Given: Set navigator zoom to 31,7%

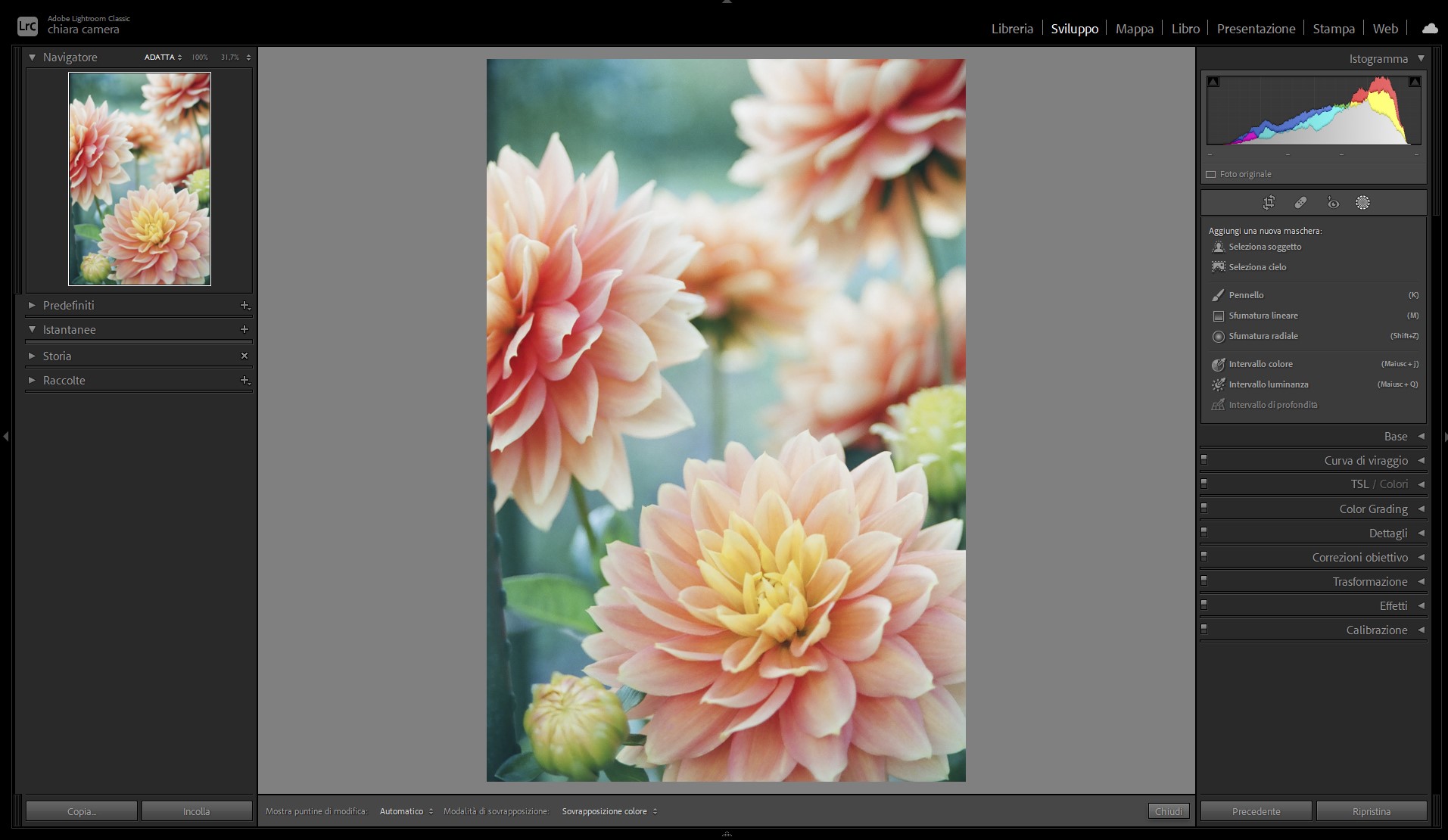Looking at the screenshot, I should (229, 58).
